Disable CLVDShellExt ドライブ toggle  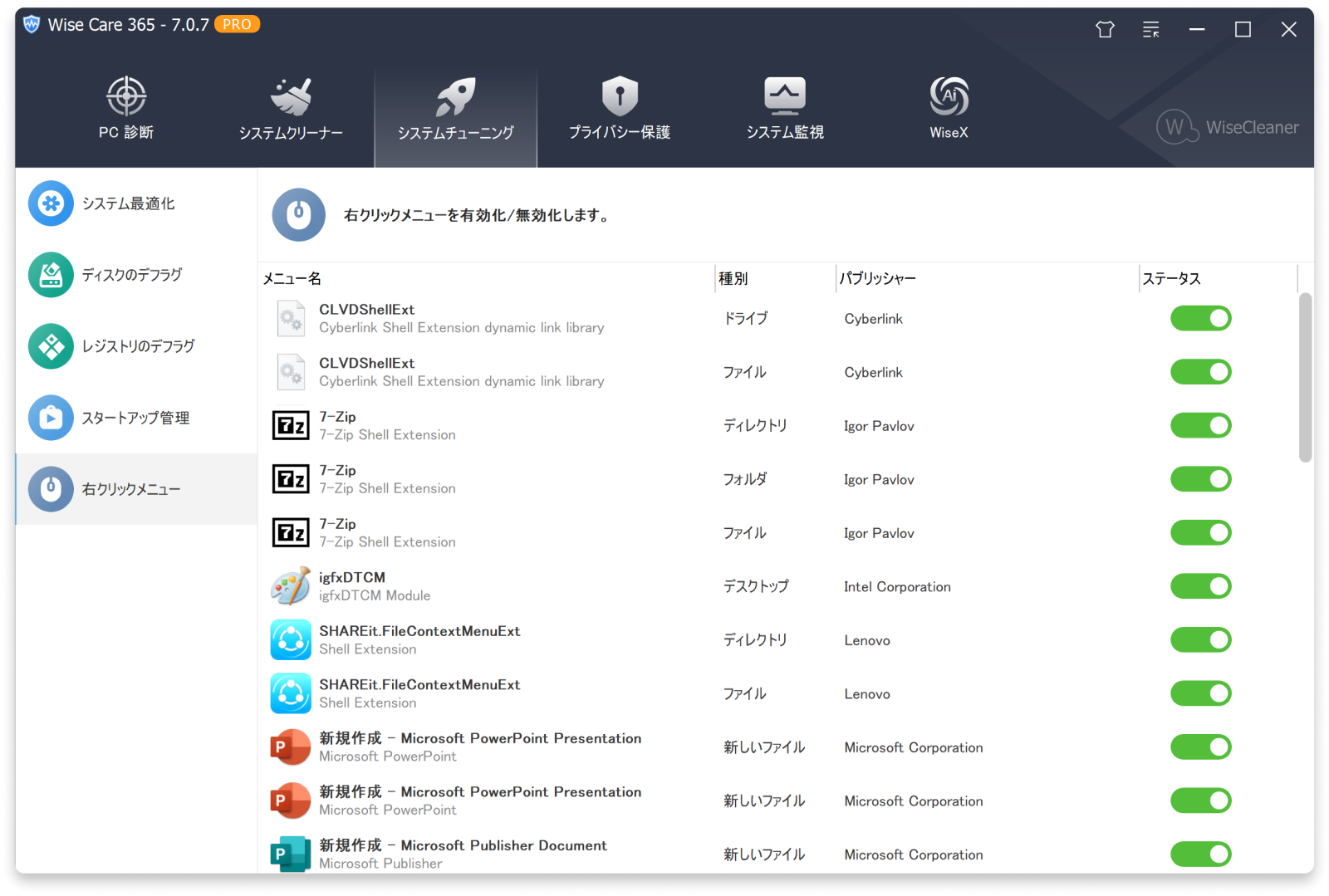click(x=1200, y=318)
